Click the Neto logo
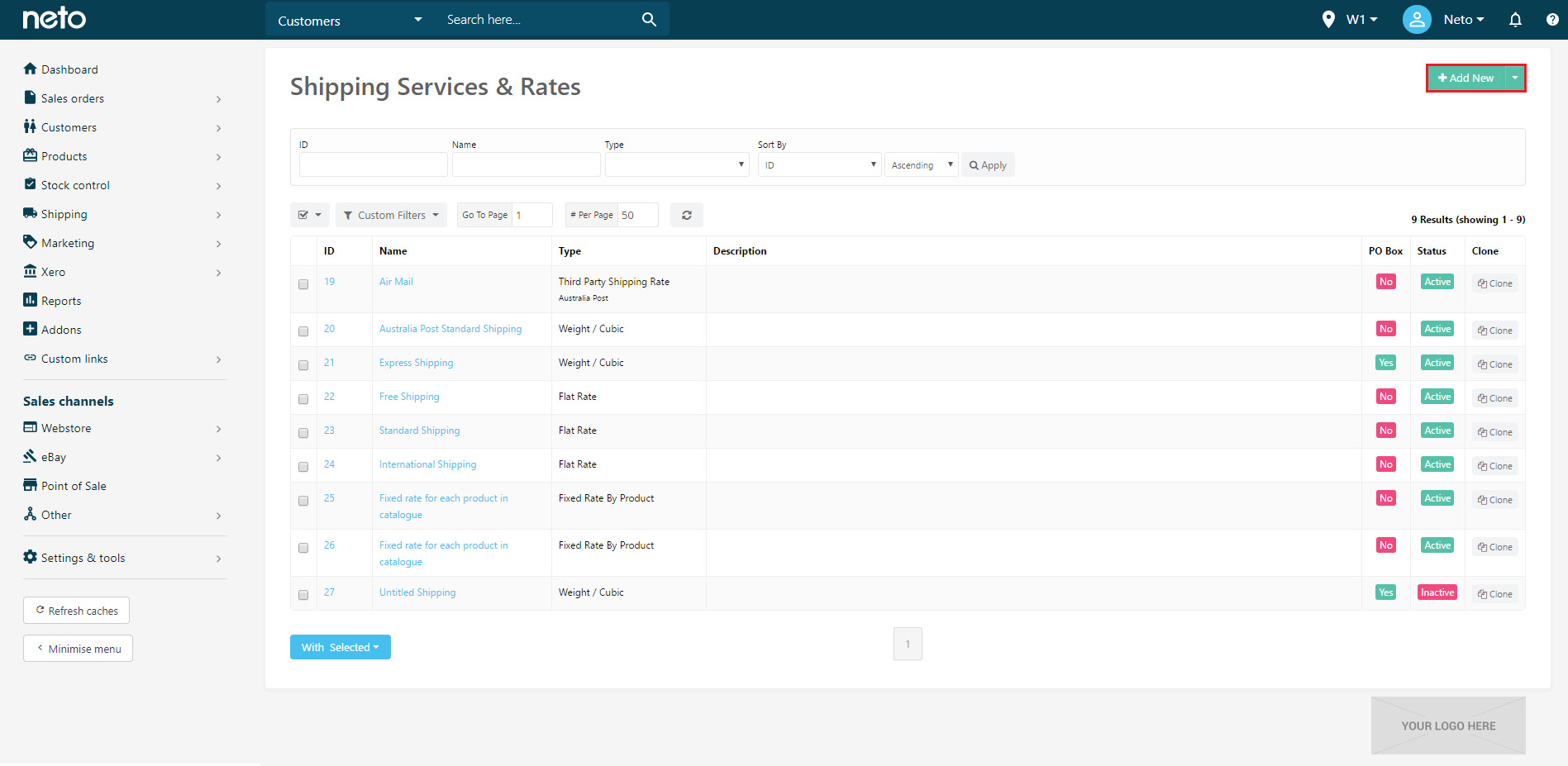This screenshot has height=766, width=1568. coord(54,18)
